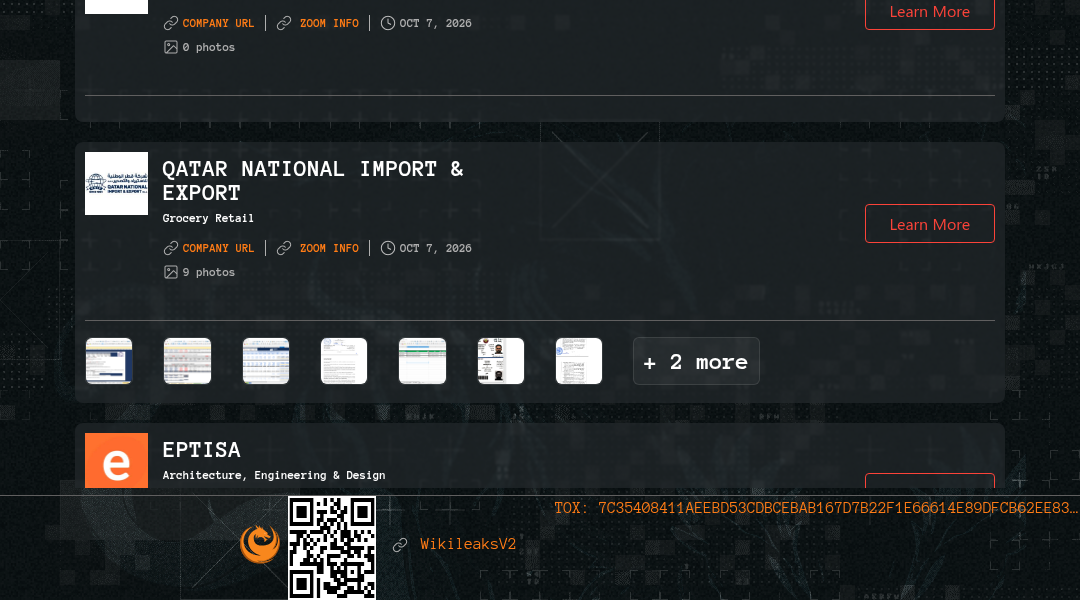Open the first Qatar photo thumbnail with blue banner

click(109, 360)
